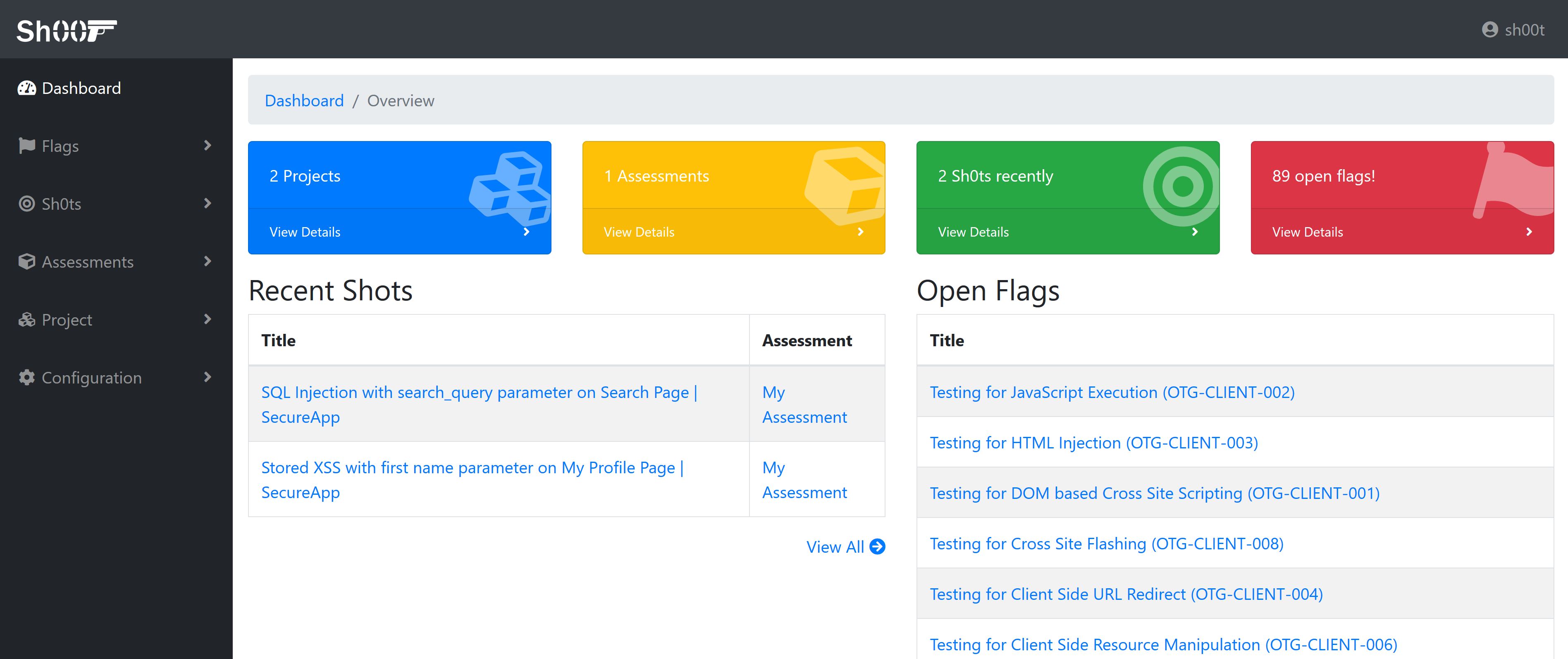Click the cubes icon on Projects card
The width and height of the screenshot is (1568, 659).
510,188
